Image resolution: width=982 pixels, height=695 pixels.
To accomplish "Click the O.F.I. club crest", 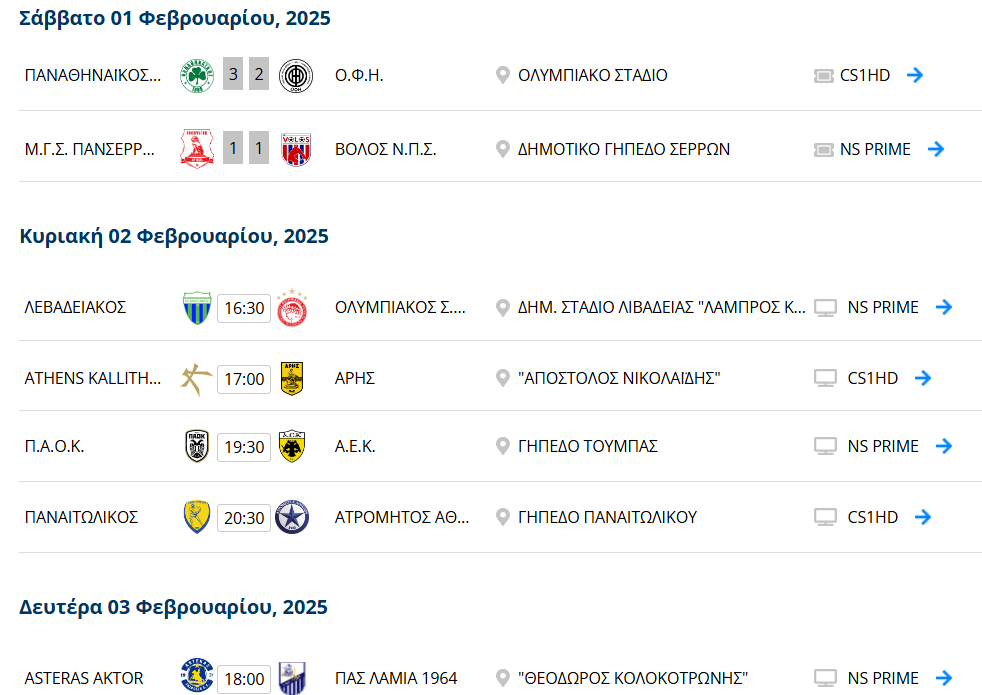I will coord(295,76).
